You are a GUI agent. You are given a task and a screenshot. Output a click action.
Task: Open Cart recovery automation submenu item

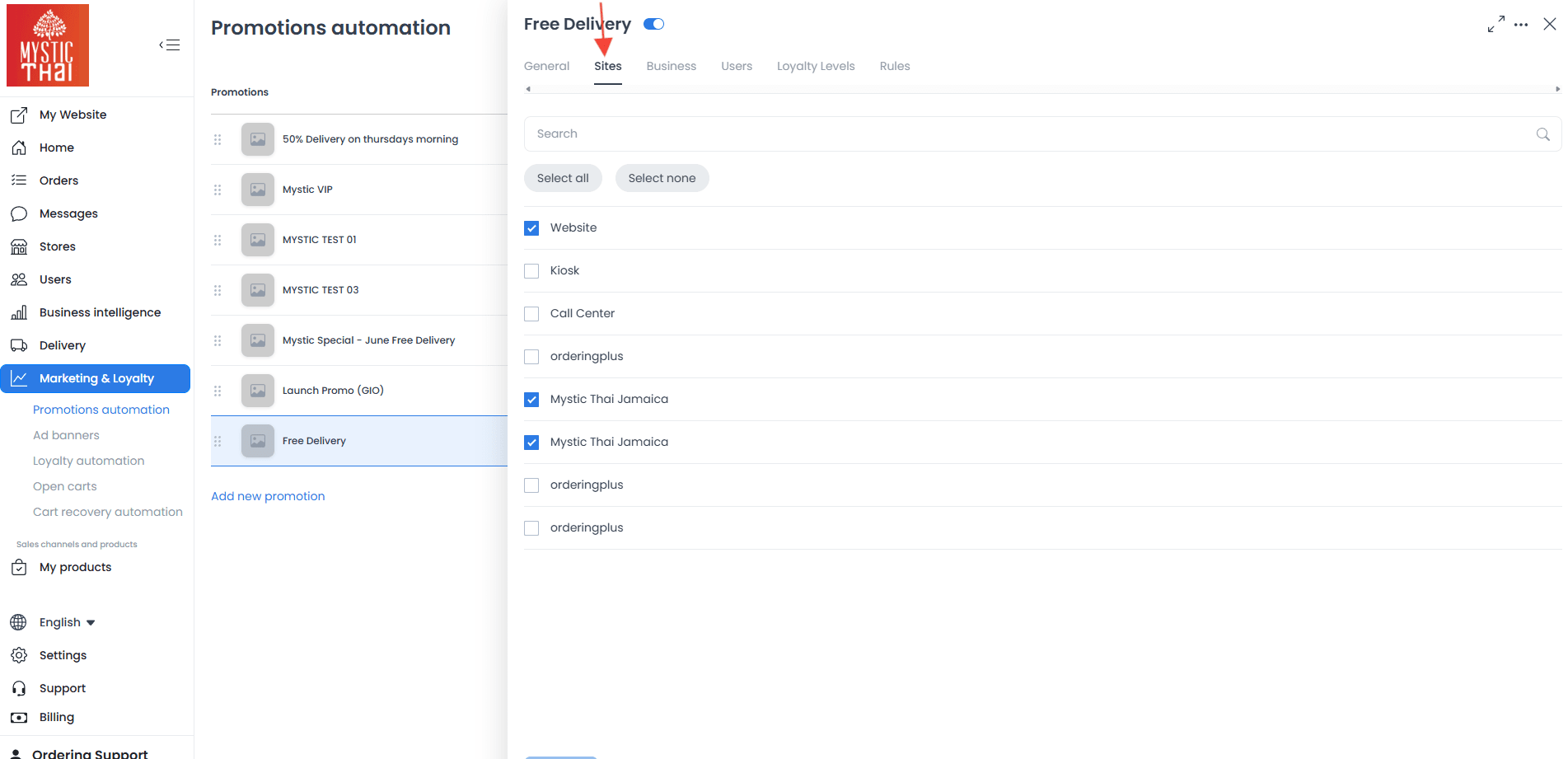point(108,512)
